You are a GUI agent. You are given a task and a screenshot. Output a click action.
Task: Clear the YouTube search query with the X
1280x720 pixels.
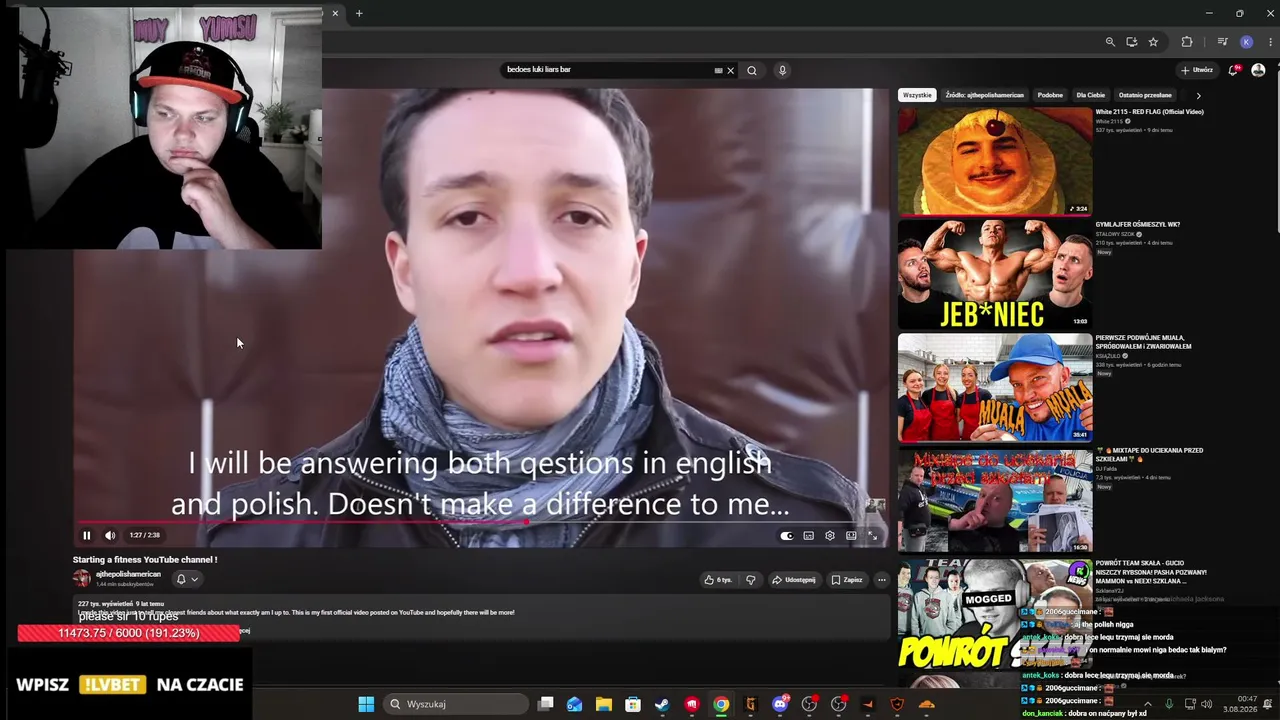click(x=730, y=71)
